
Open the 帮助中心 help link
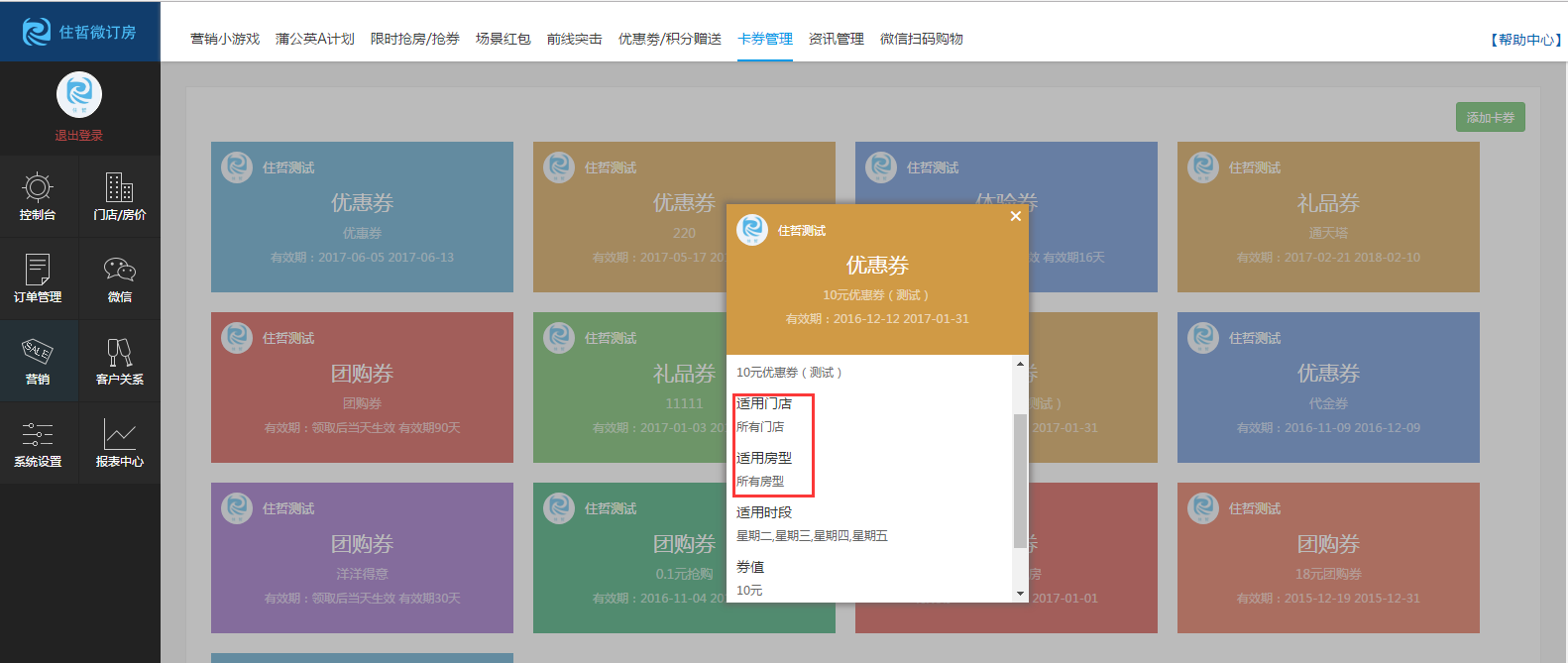coord(1525,40)
